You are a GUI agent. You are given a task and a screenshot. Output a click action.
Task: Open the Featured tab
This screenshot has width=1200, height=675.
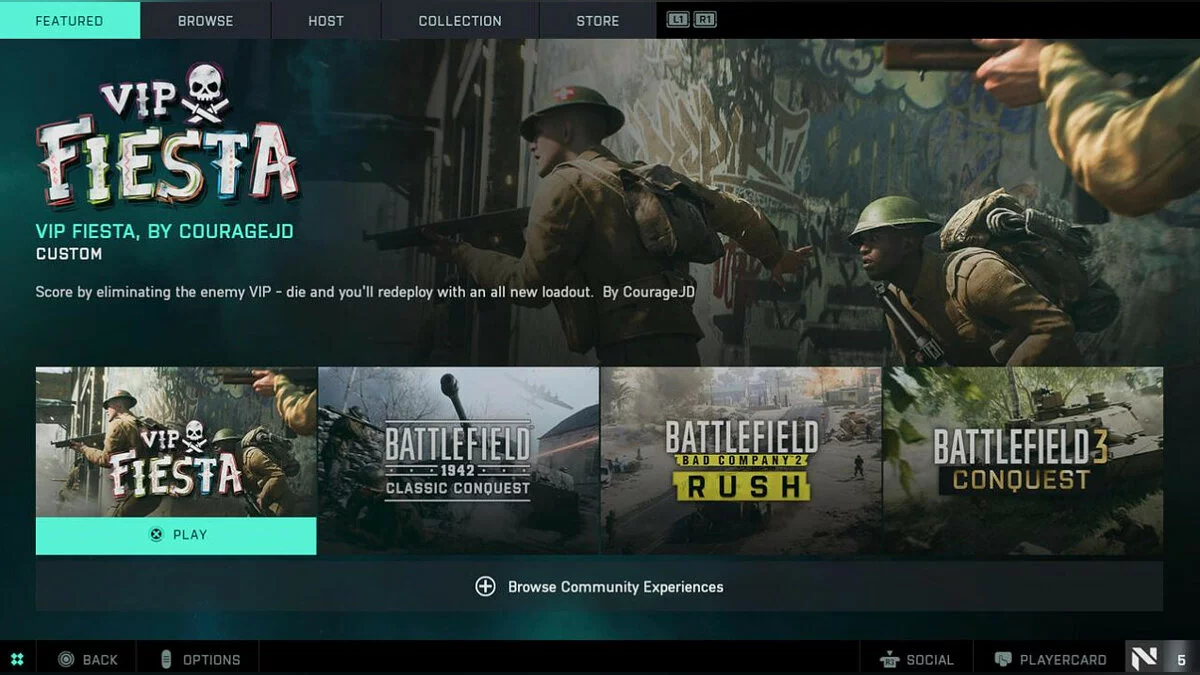[x=70, y=20]
